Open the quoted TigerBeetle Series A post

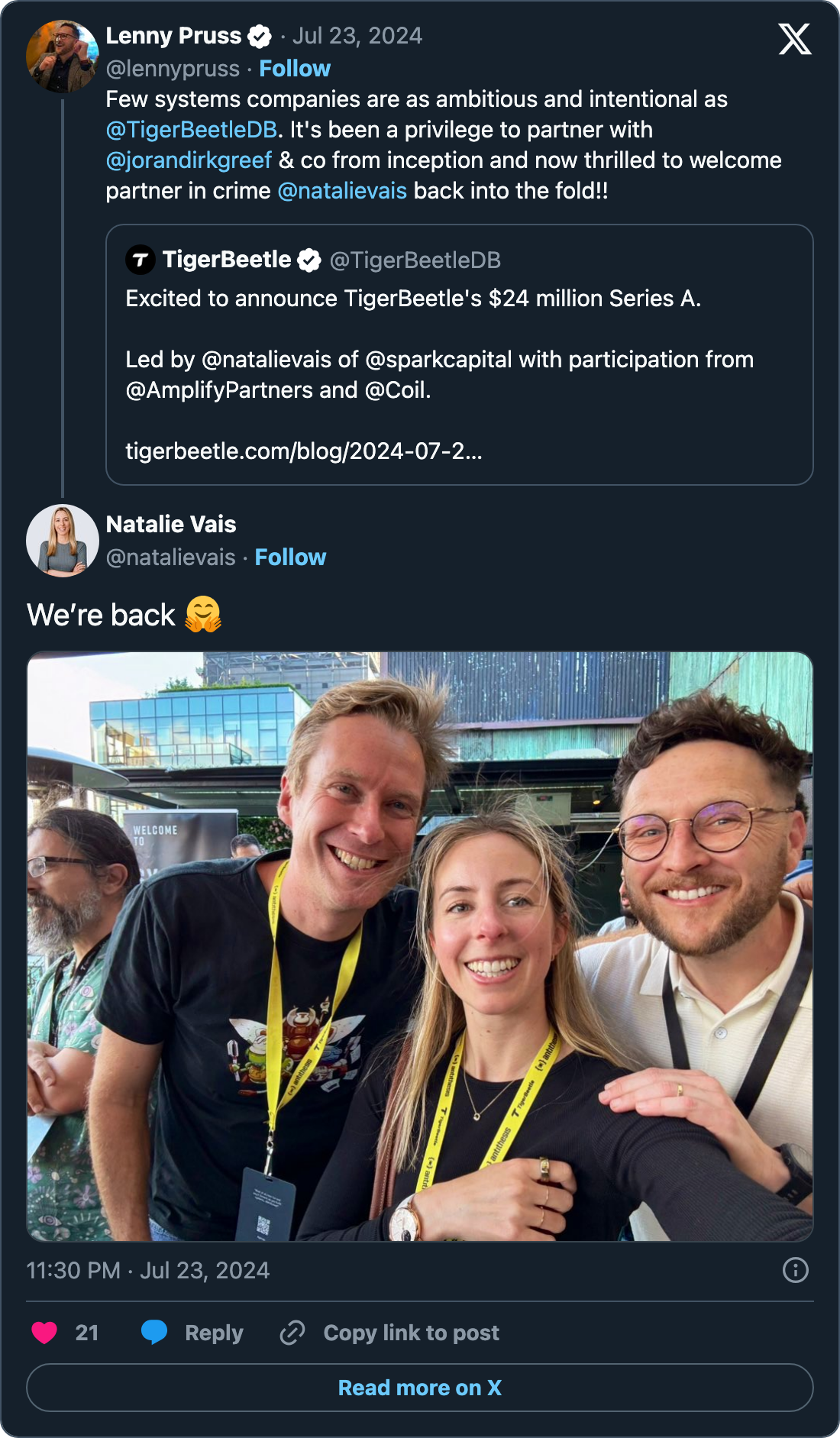click(x=460, y=354)
